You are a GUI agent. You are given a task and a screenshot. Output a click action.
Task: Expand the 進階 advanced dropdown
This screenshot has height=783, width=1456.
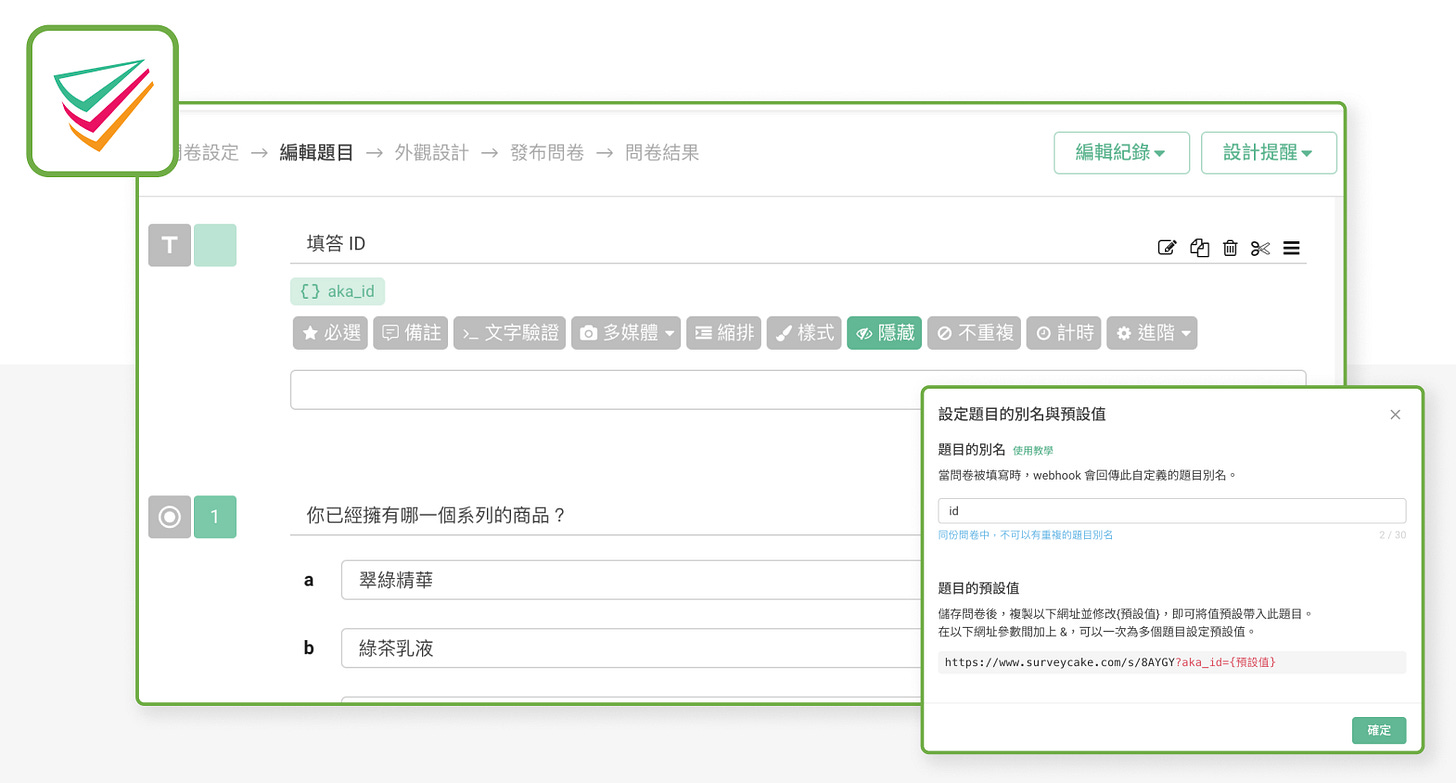tap(1151, 332)
